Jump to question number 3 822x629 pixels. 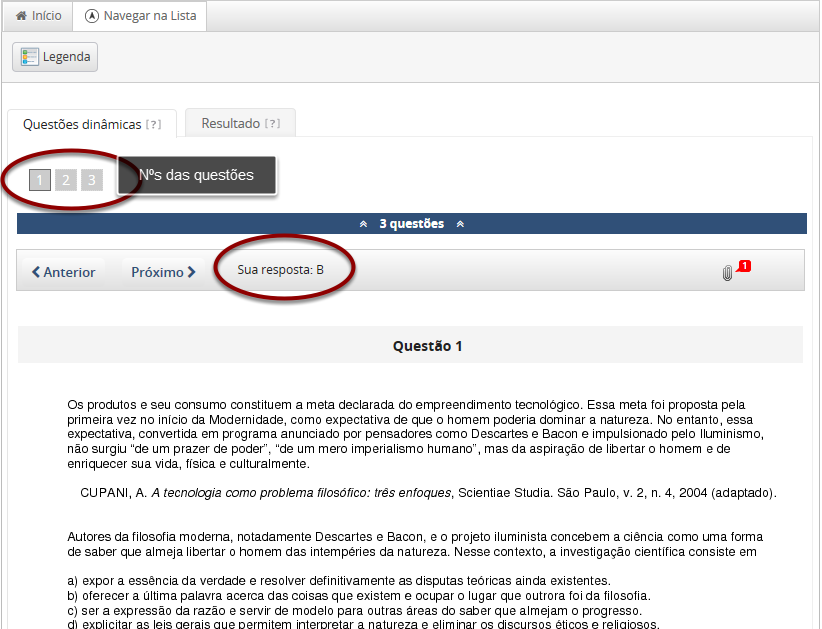(91, 180)
